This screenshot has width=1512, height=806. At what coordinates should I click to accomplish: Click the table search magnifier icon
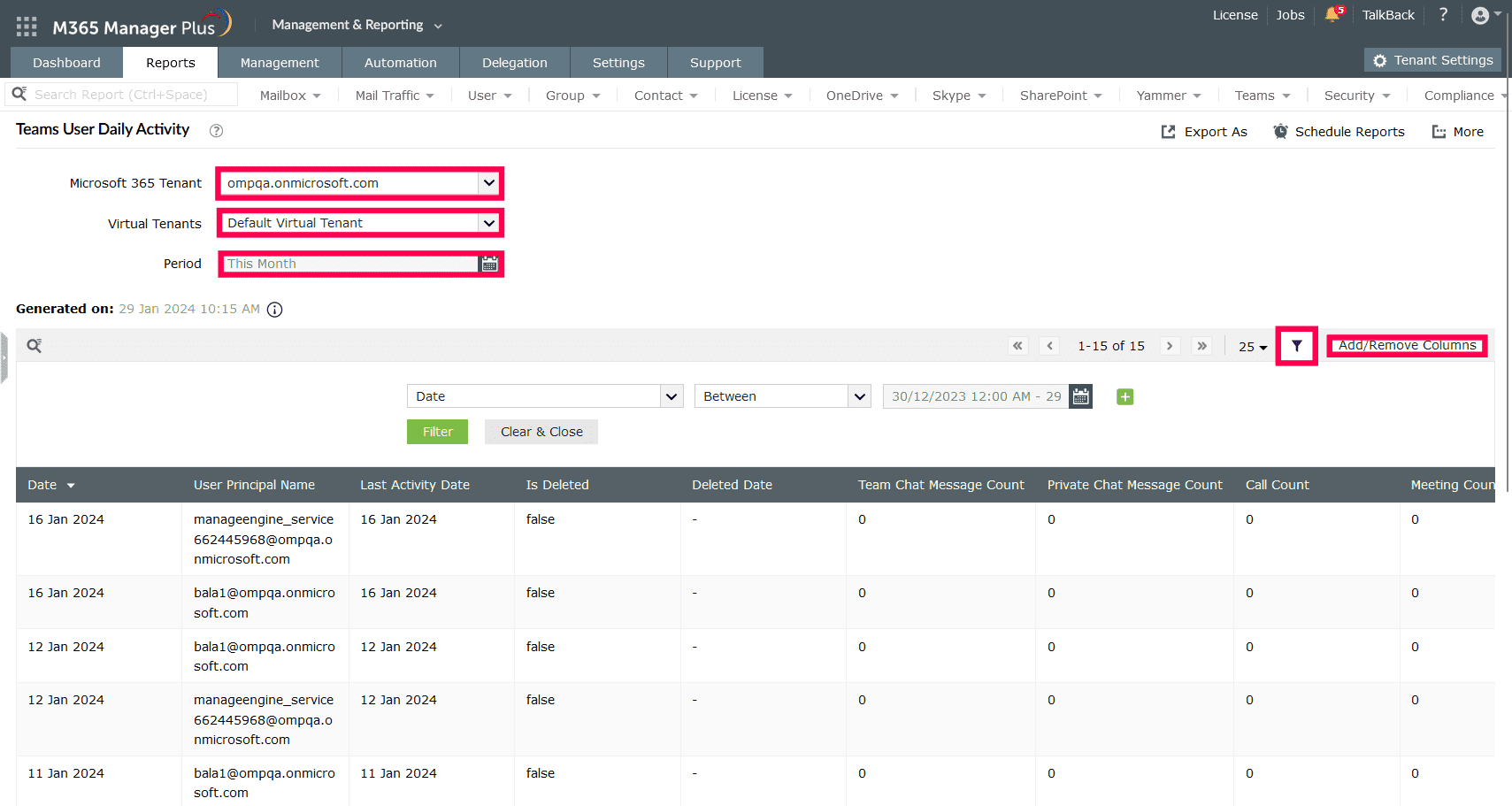35,346
